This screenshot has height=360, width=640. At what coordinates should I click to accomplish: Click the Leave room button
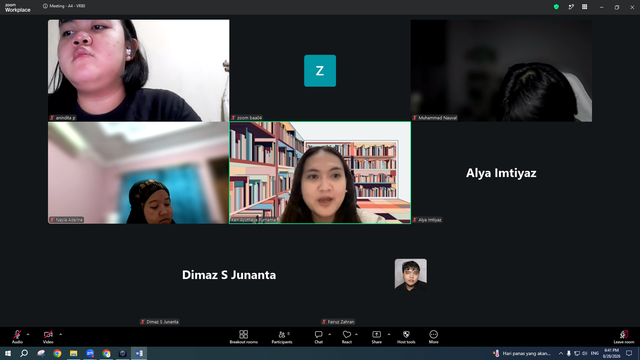624,337
